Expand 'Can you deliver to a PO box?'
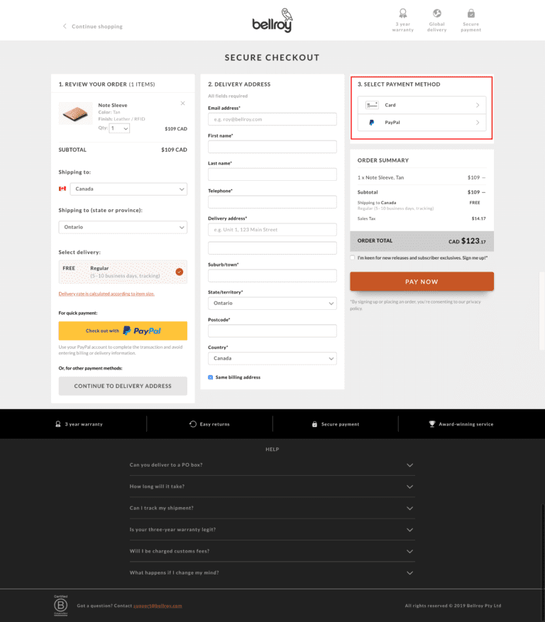 [x=272, y=465]
